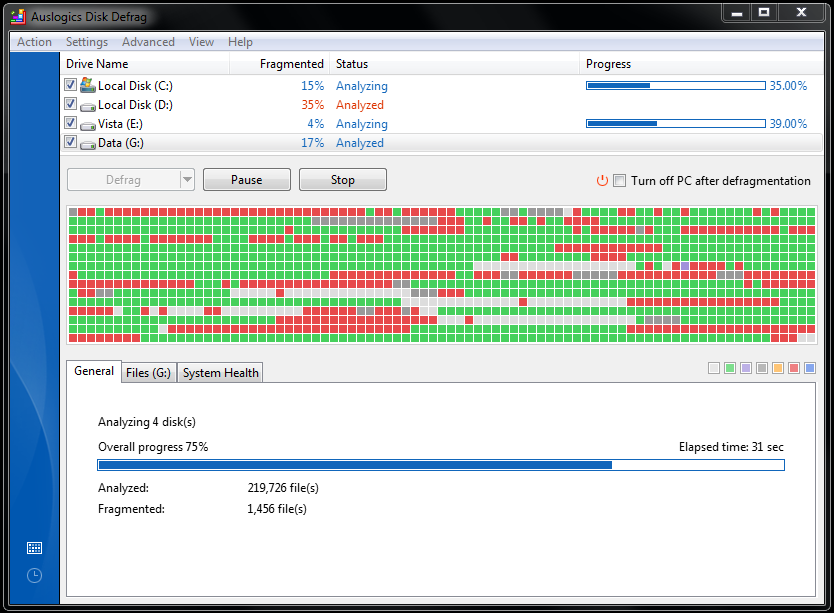Open the Settings menu
Screen dimensions: 834x613
point(87,42)
